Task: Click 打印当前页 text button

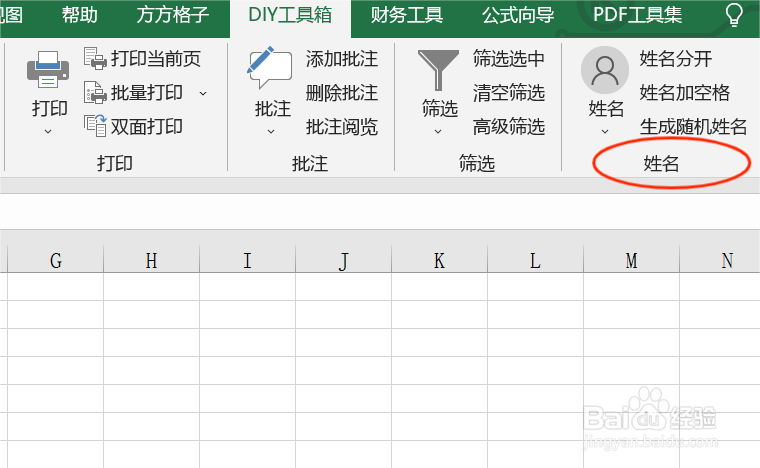Action: pos(156,59)
